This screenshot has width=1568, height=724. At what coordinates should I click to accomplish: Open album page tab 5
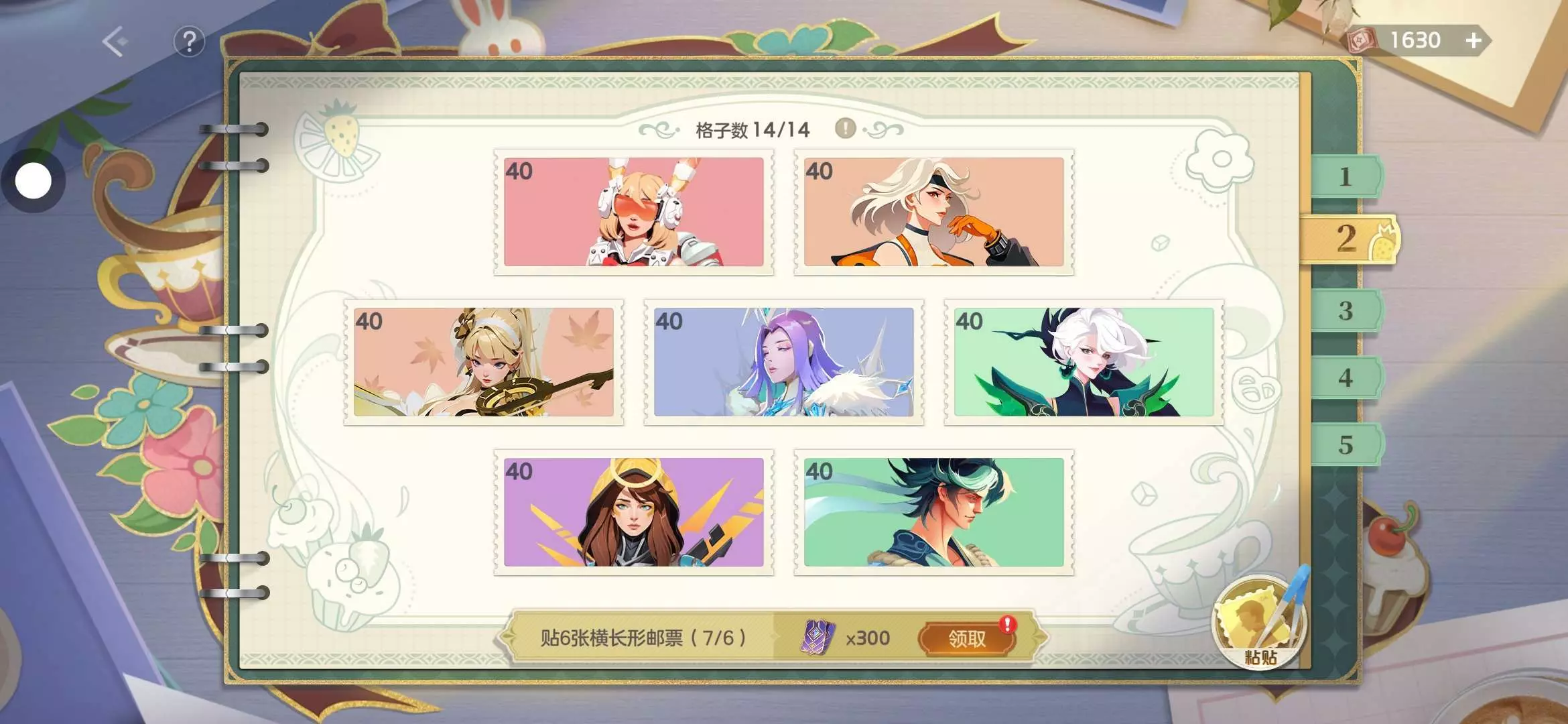[1345, 444]
